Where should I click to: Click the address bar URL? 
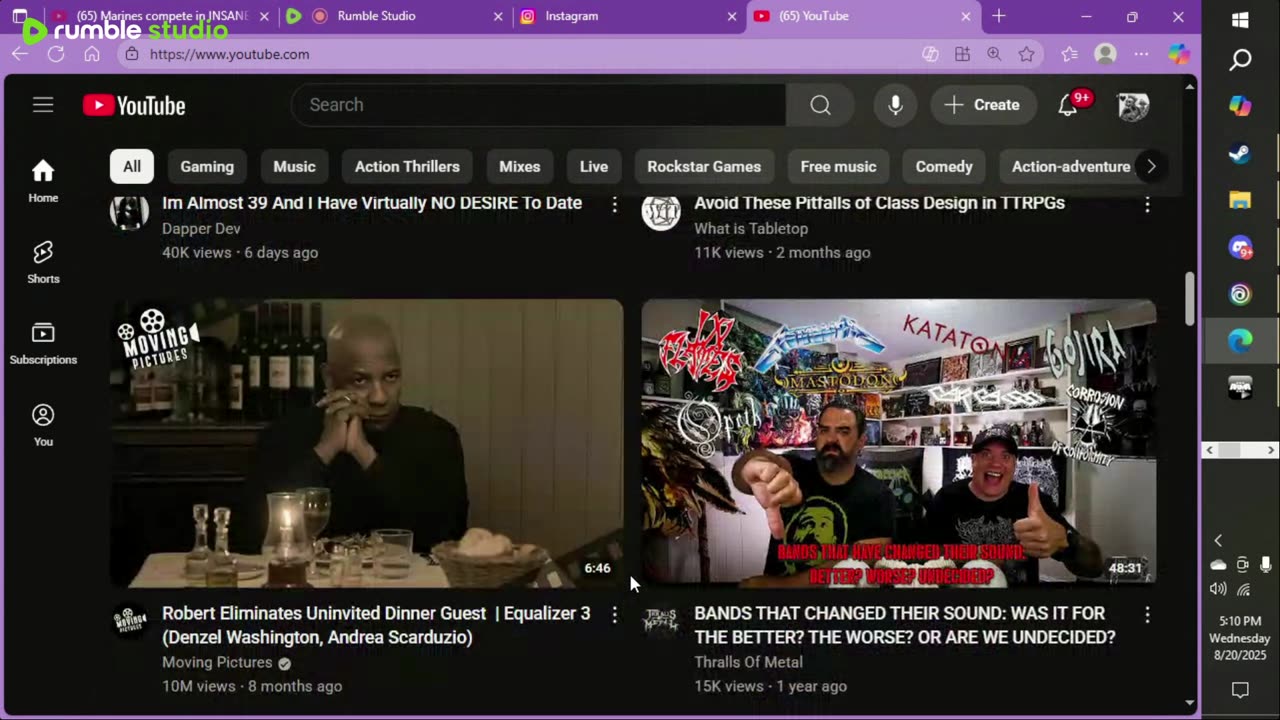[x=230, y=54]
